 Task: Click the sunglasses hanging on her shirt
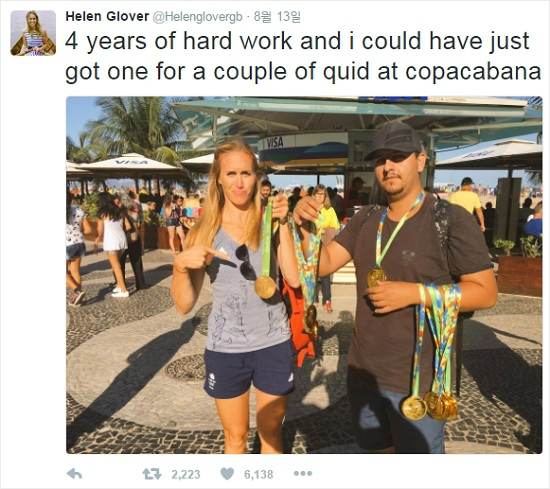246,262
